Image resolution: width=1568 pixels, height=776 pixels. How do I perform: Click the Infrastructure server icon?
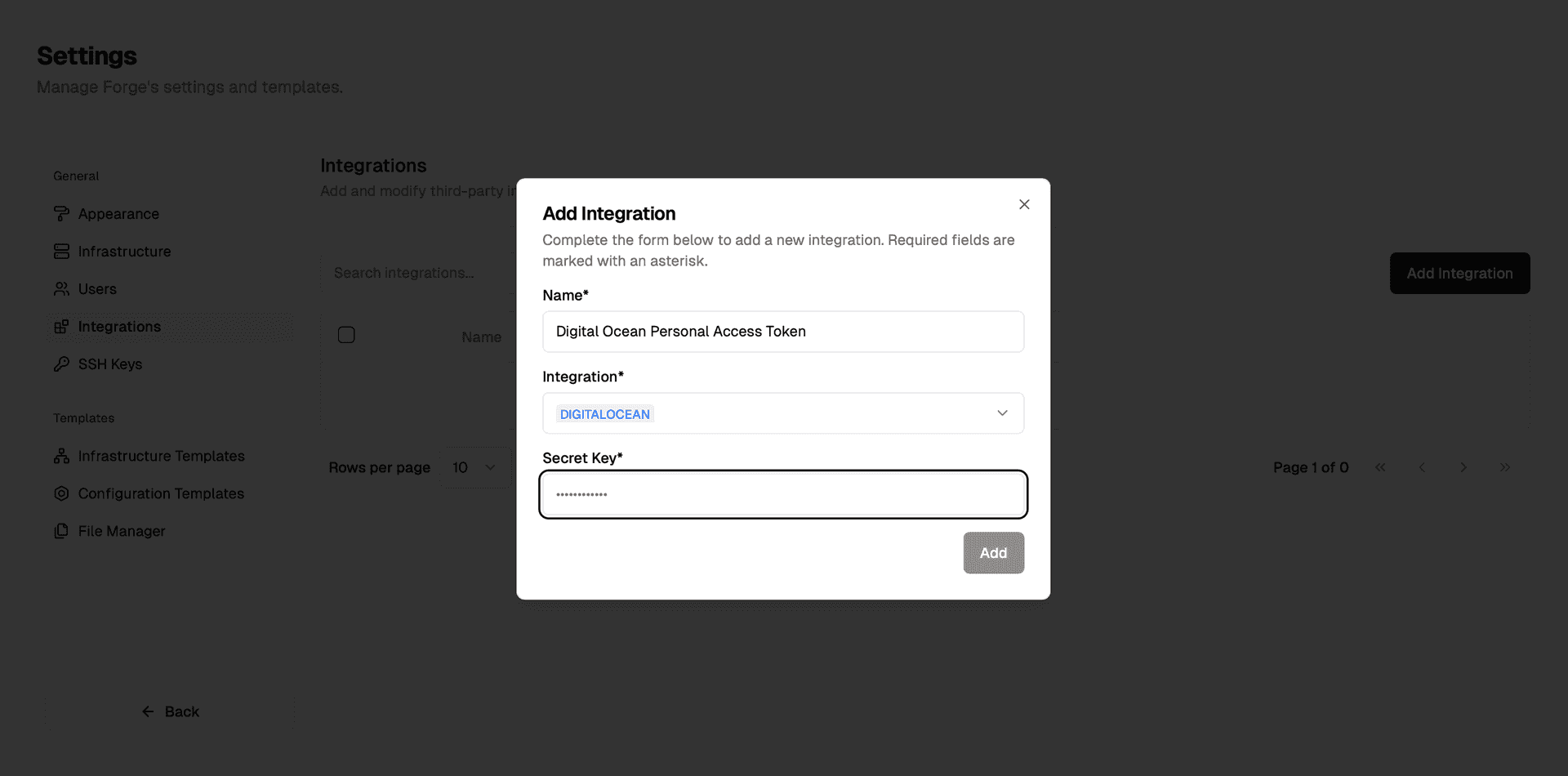point(61,252)
